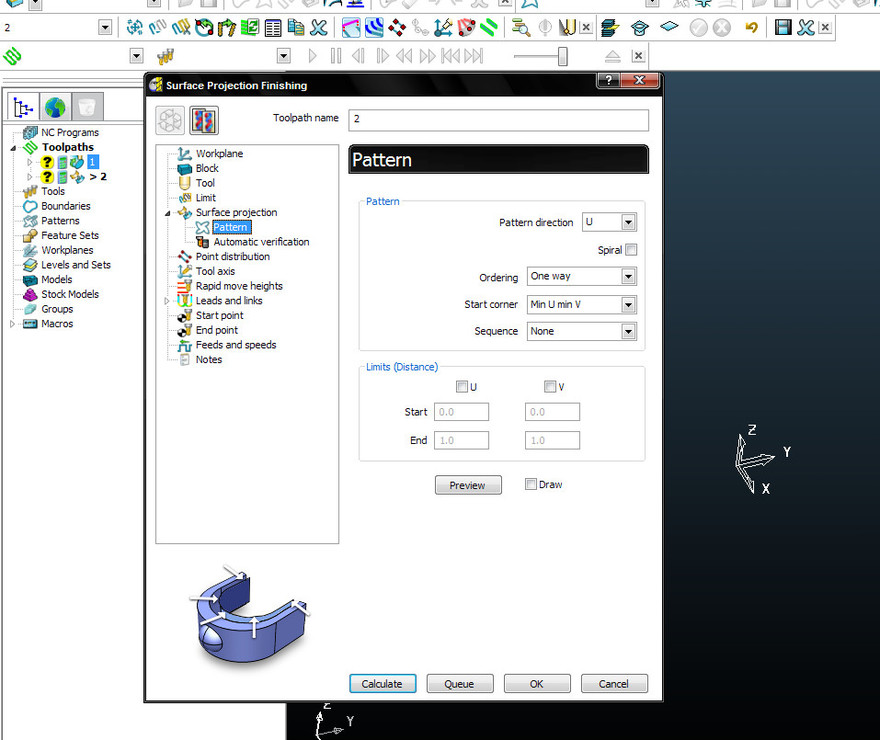Tick the U limits checkbox

[462, 387]
